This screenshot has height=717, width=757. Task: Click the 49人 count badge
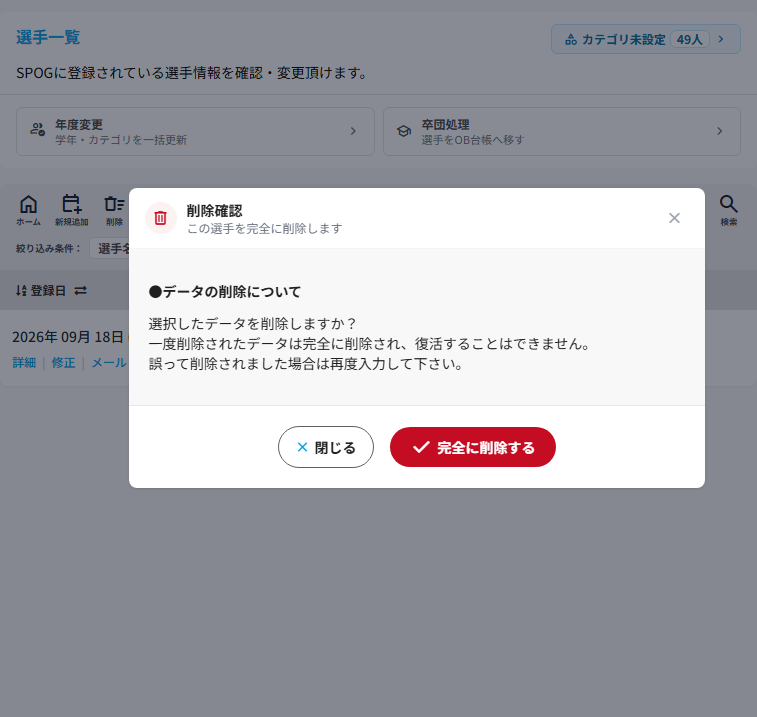pos(689,39)
